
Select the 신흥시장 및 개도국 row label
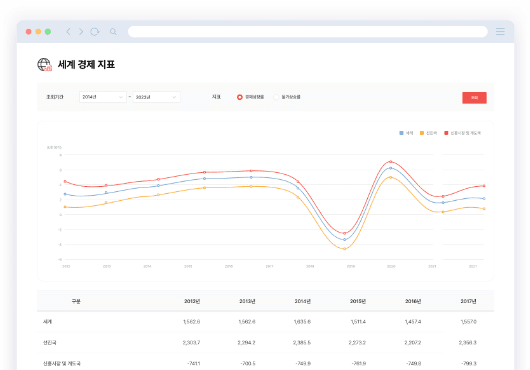click(62, 364)
